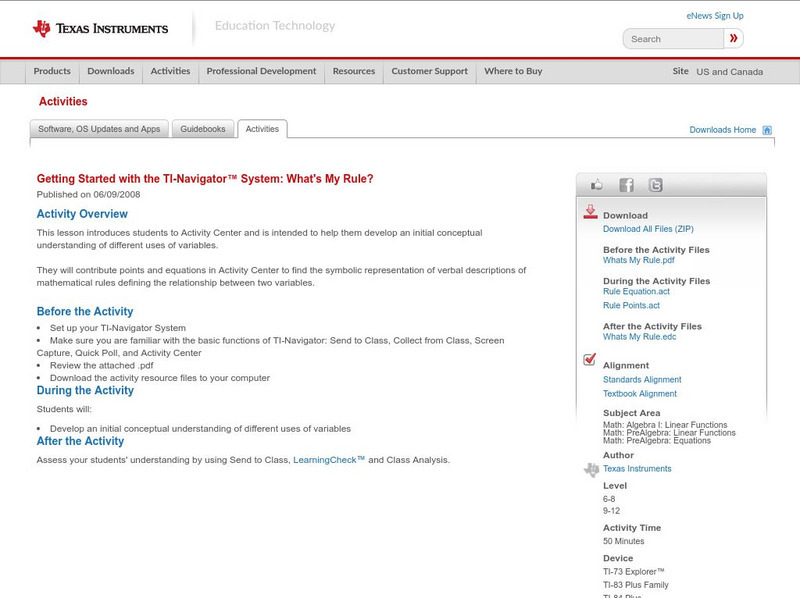This screenshot has width=800, height=598.
Task: Click the After the Activity heading
Action: (x=80, y=441)
